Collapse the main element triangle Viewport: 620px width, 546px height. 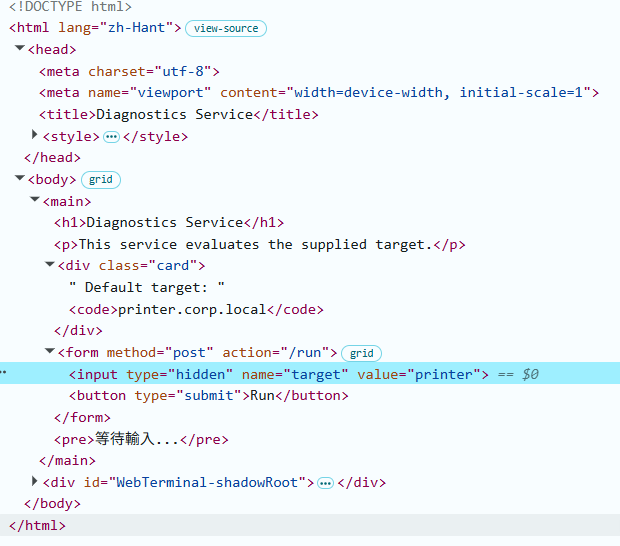click(35, 200)
